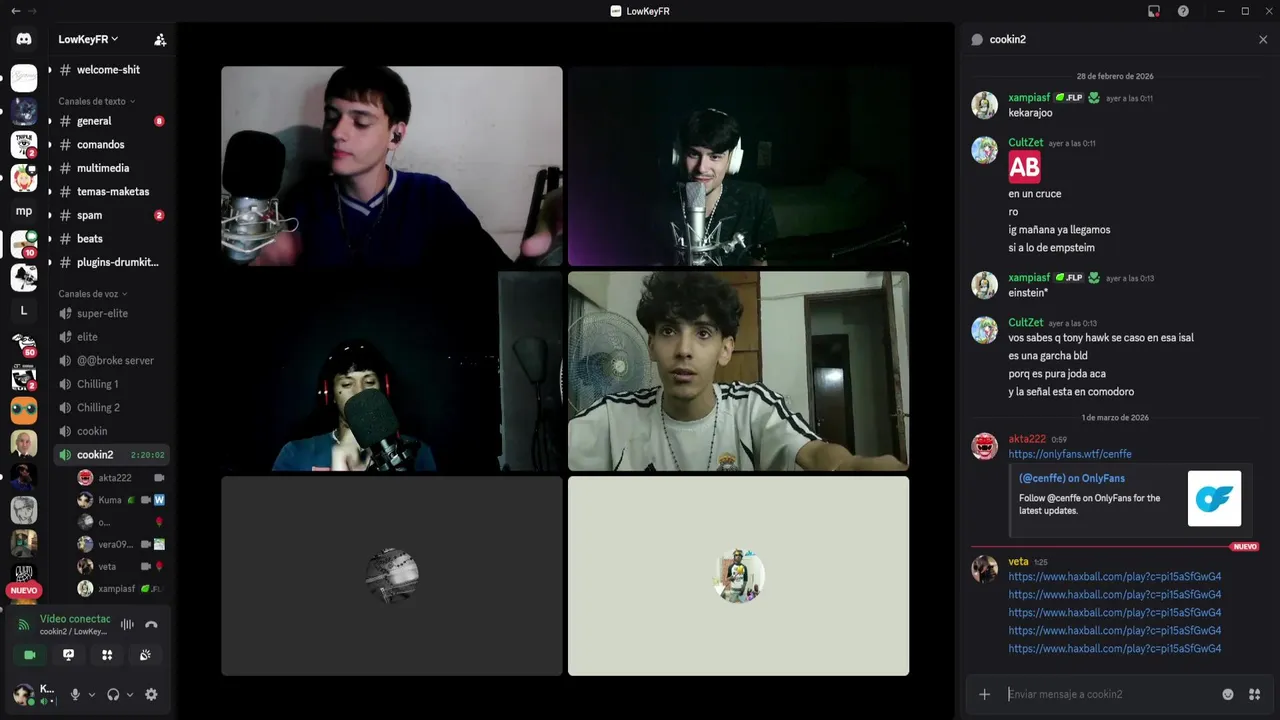Open last haxball.com link from veta
1280x720 pixels.
1114,649
